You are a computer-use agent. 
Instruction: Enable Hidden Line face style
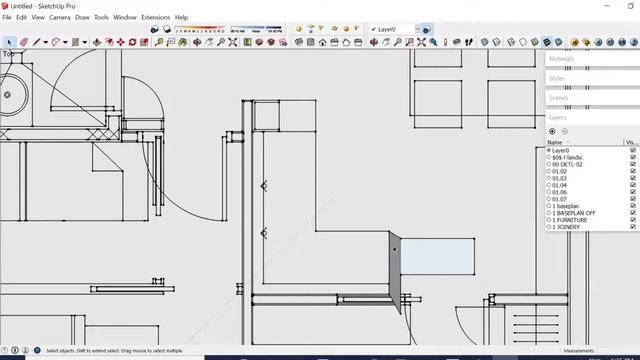coord(523,42)
